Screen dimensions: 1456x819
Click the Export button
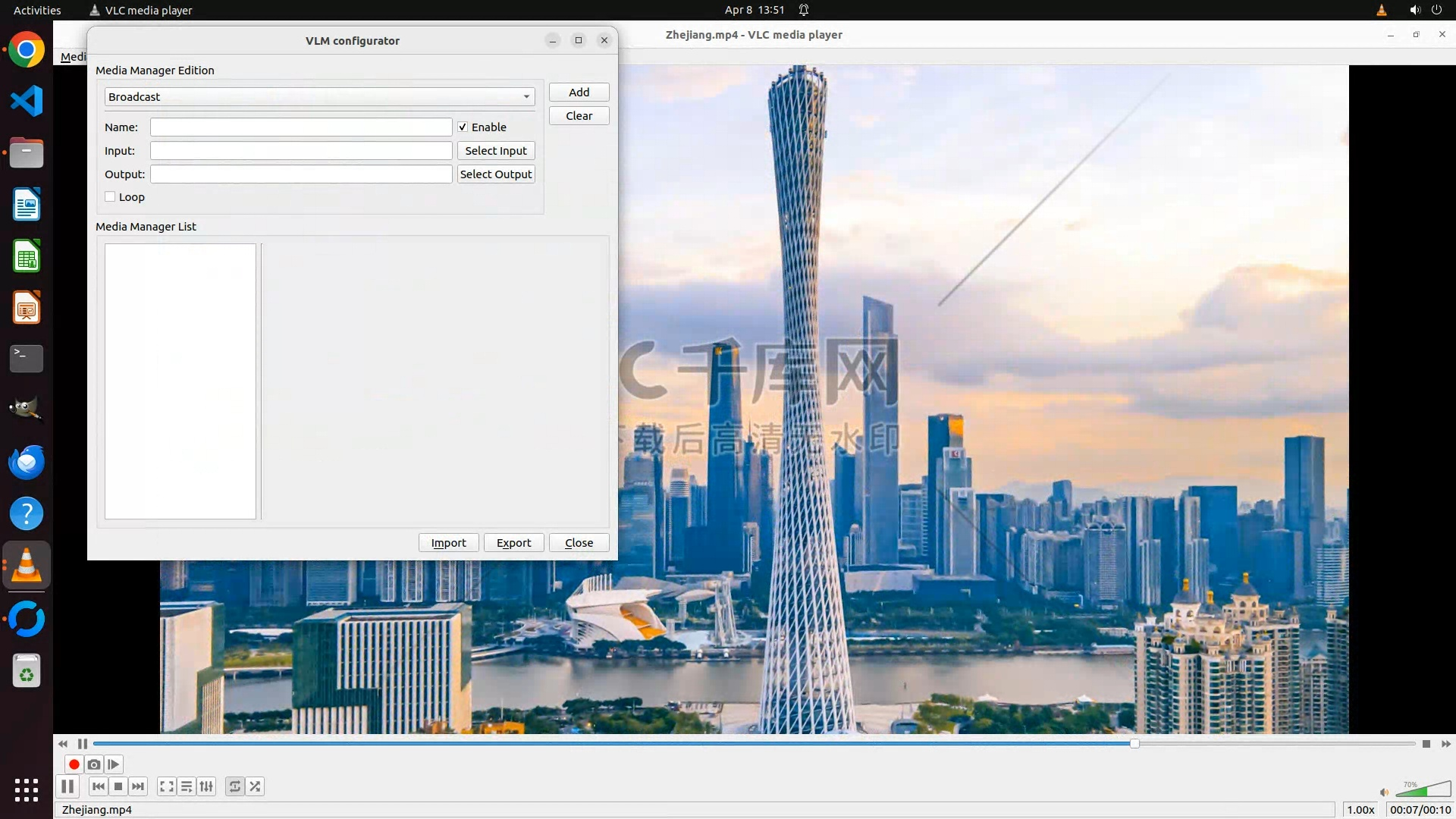[513, 543]
